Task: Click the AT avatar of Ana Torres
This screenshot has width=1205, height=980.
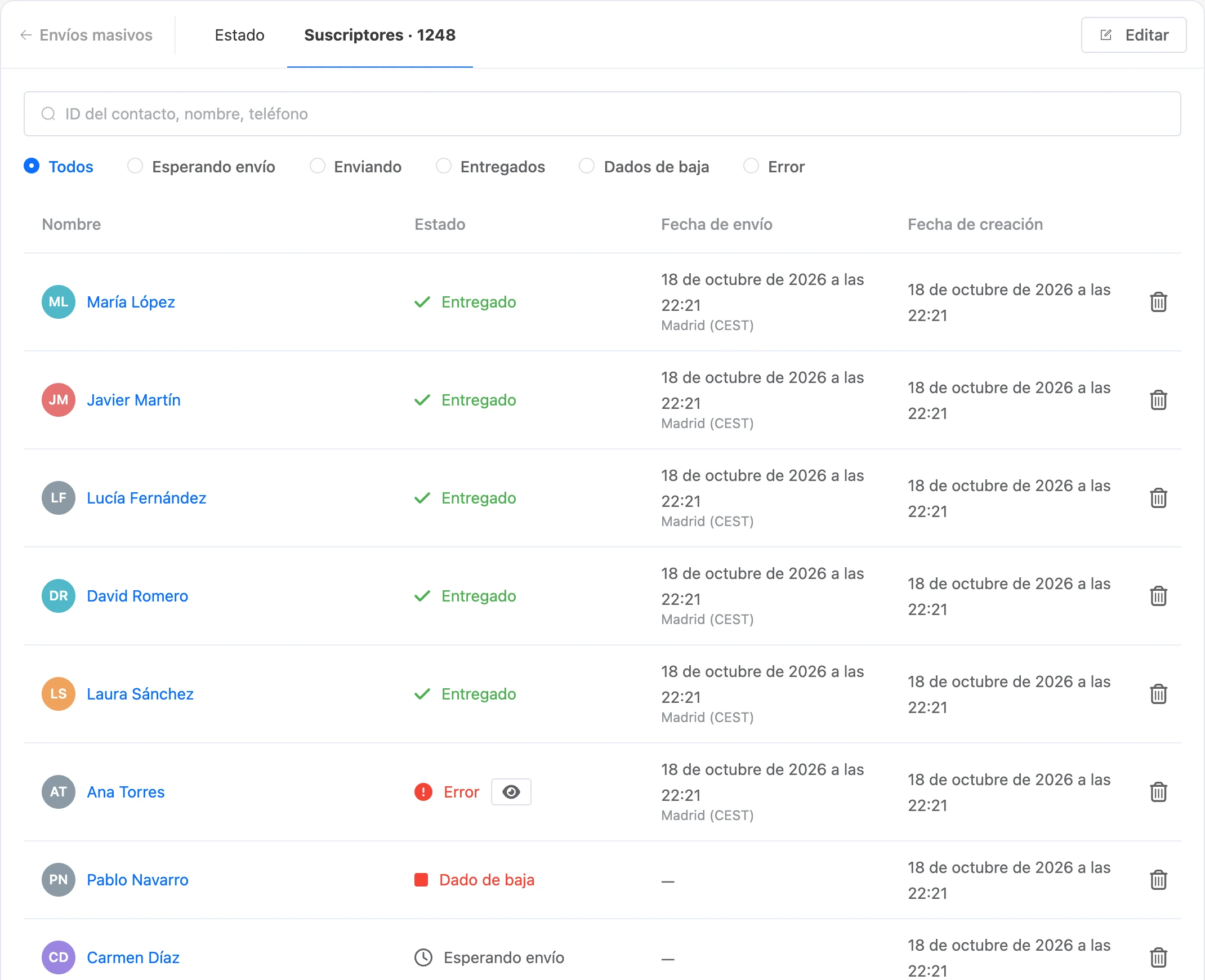Action: pos(59,792)
